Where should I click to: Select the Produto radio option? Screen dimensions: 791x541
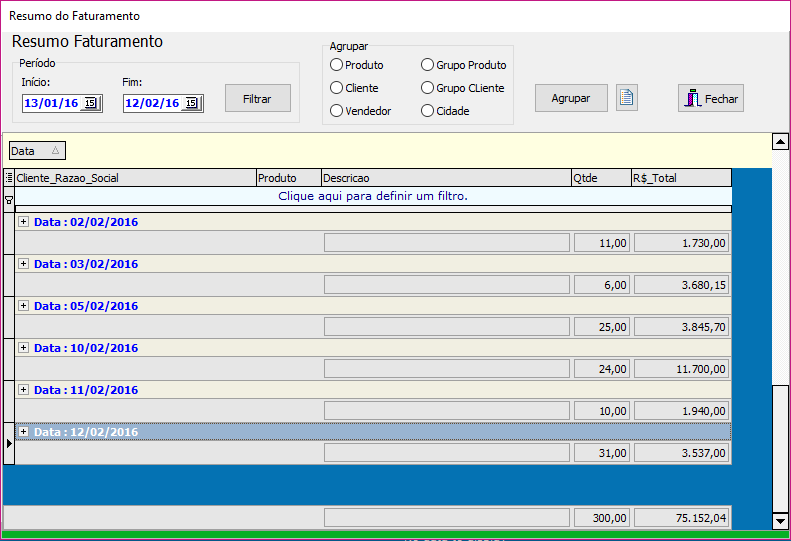[337, 65]
